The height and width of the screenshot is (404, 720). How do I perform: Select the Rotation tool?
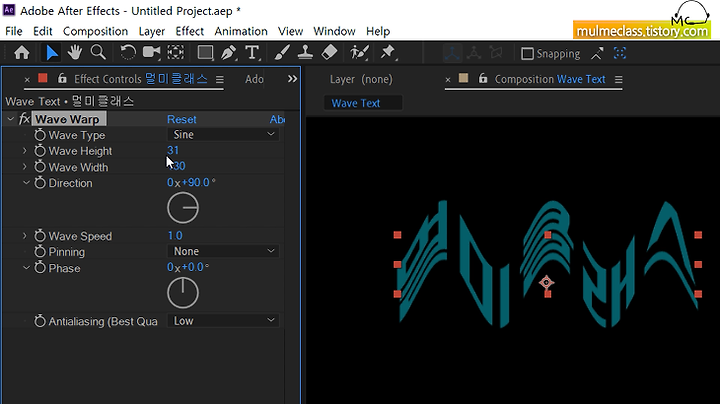[128, 53]
